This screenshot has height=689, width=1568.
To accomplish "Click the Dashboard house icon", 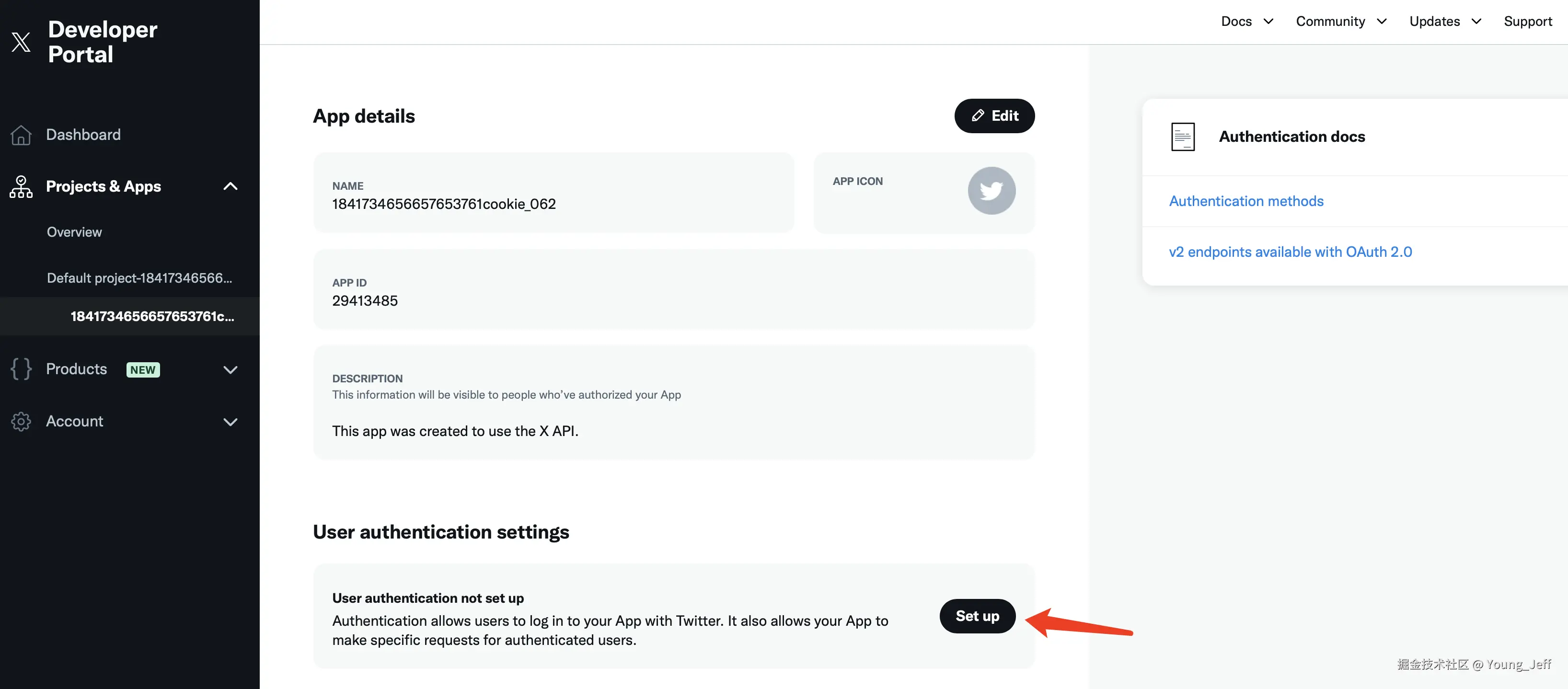I will (21, 135).
